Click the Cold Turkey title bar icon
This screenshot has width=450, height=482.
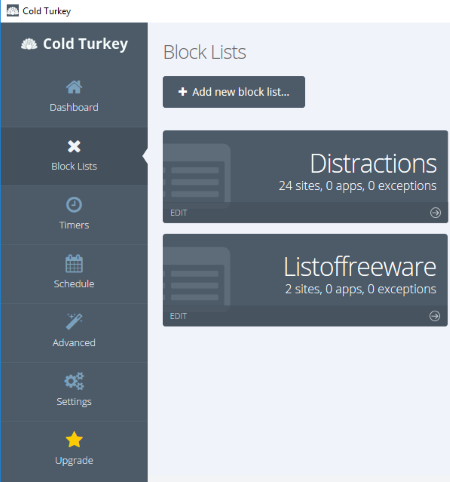point(13,11)
